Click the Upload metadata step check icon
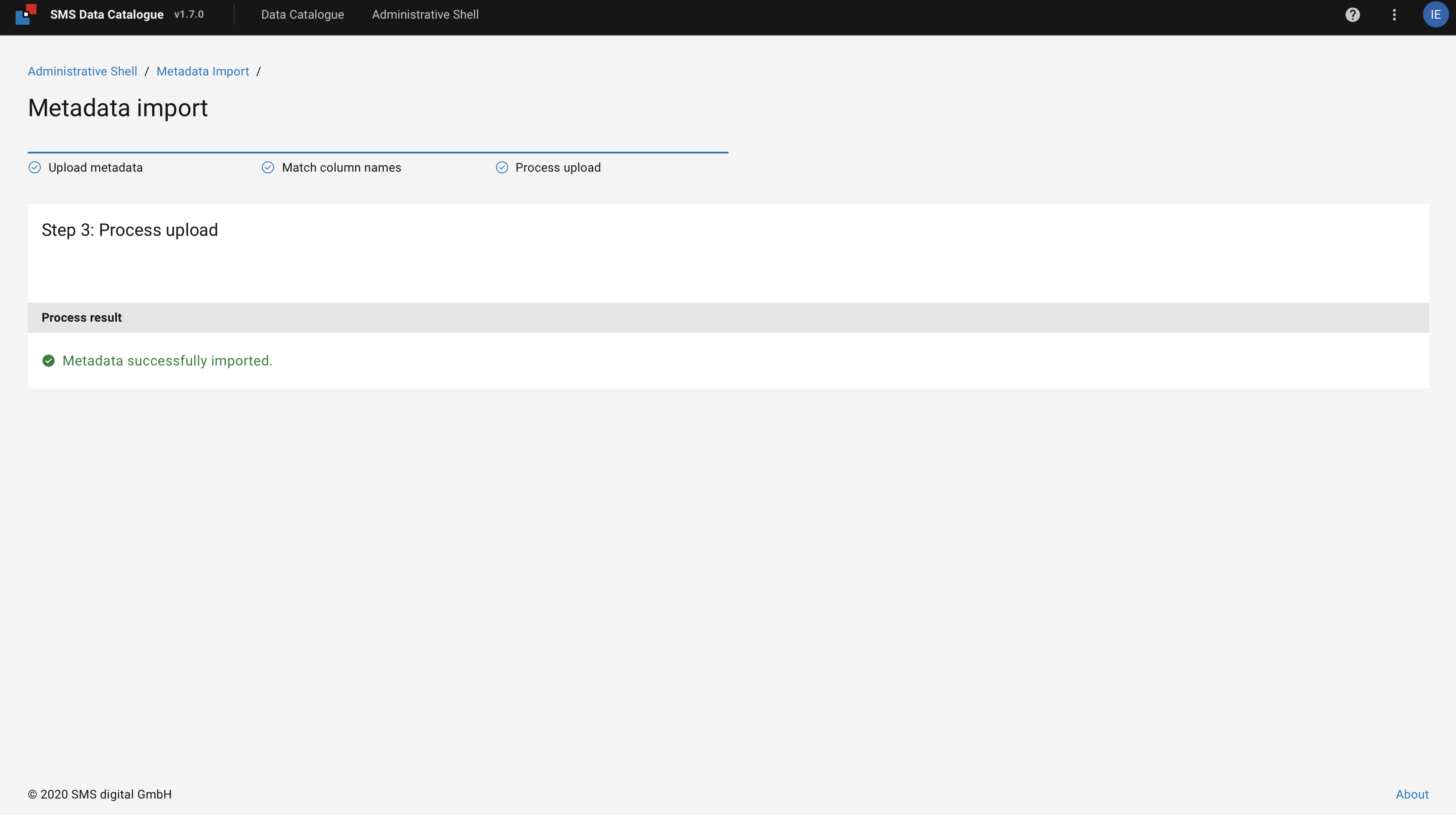Screen dimensions: 1456x815 [35, 167]
